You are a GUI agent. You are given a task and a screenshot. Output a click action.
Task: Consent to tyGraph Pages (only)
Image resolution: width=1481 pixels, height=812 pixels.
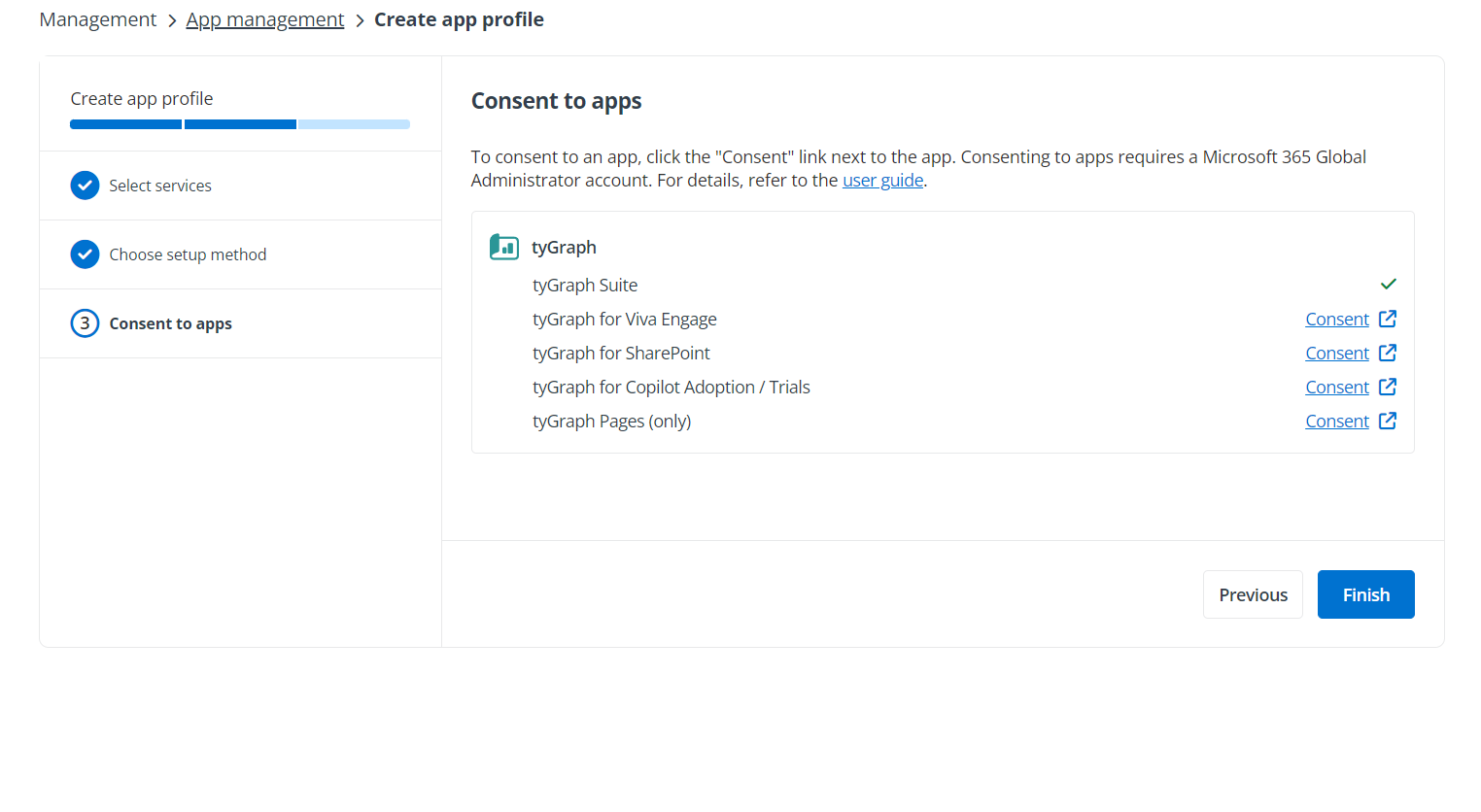(x=1337, y=421)
